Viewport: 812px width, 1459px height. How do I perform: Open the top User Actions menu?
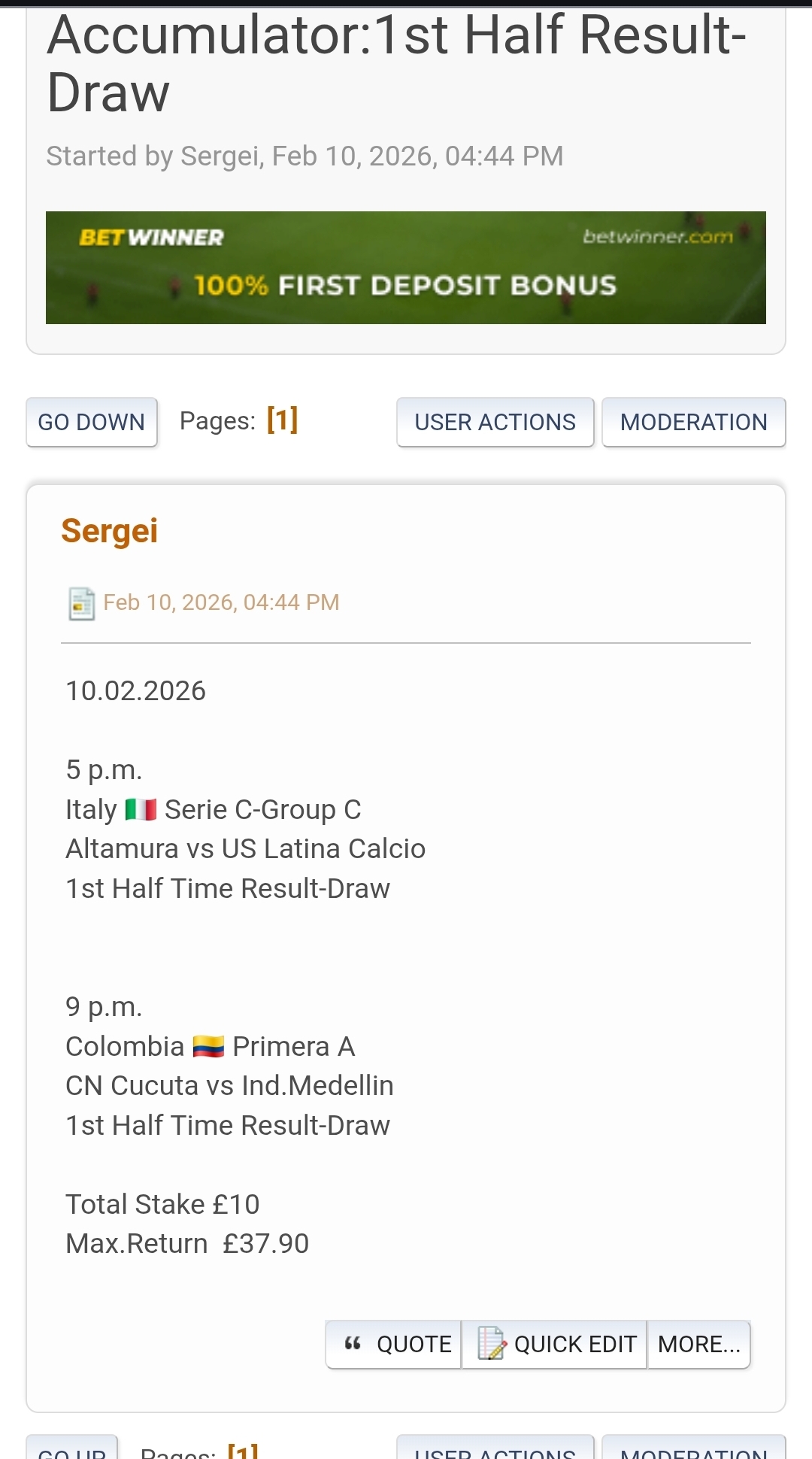pyautogui.click(x=495, y=422)
